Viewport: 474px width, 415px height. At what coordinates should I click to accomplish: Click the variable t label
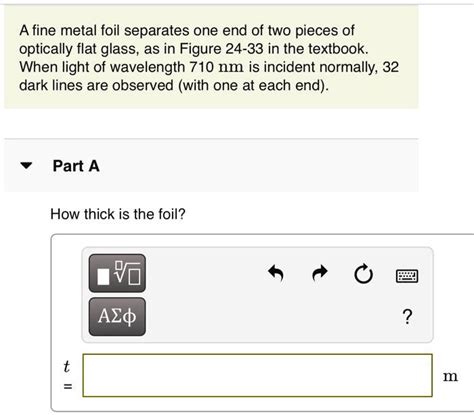point(67,367)
